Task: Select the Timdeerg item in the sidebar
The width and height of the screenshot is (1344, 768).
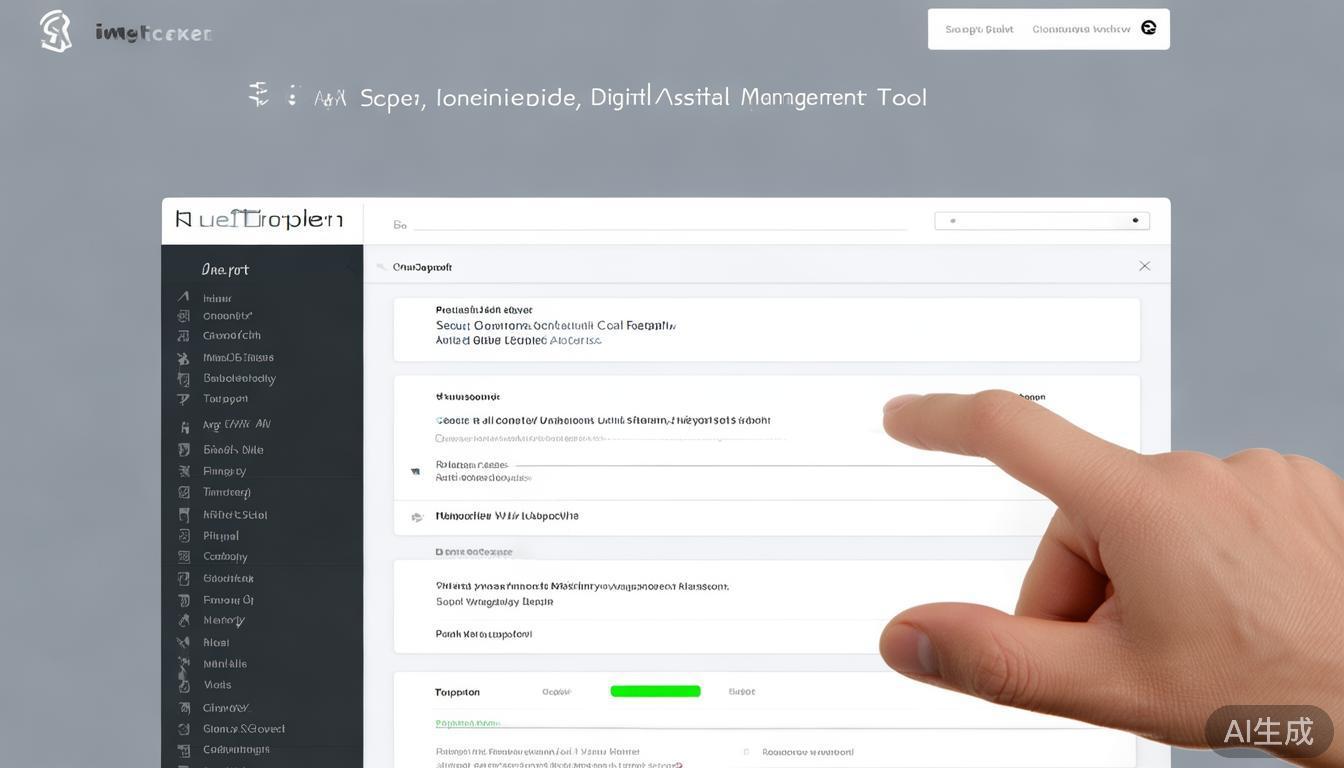Action: tap(227, 492)
